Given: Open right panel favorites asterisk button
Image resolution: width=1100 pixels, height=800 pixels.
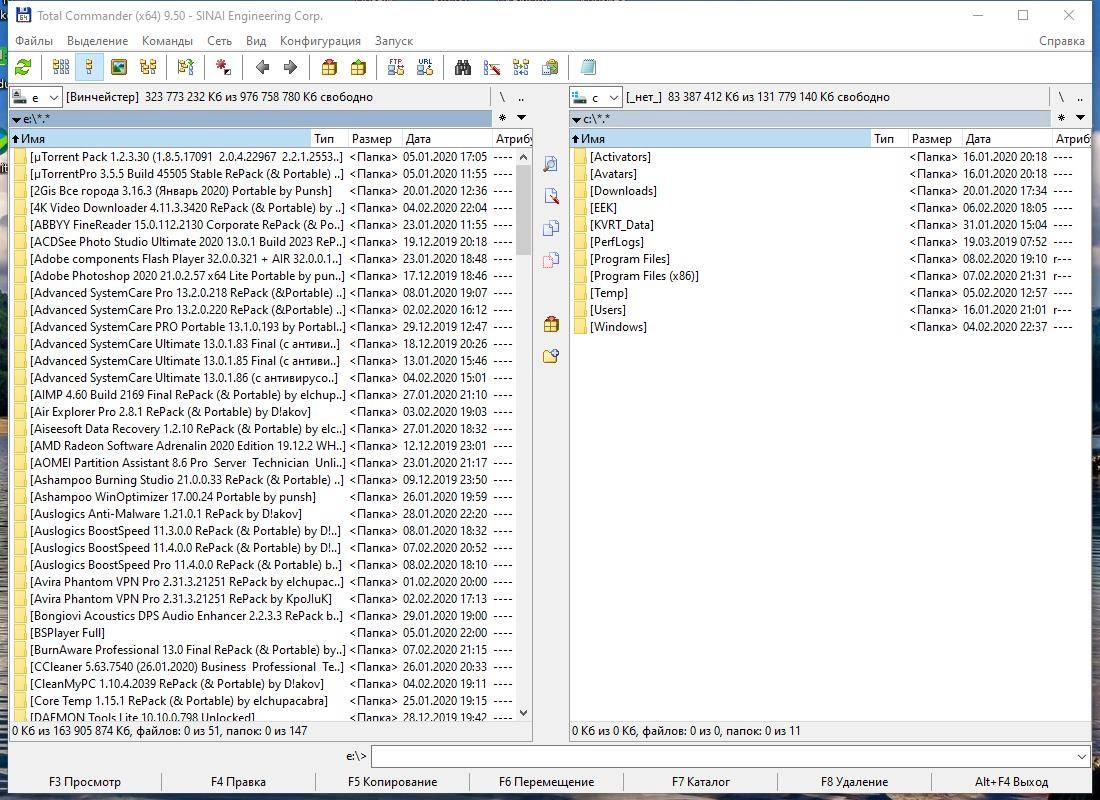Looking at the screenshot, I should (1061, 118).
